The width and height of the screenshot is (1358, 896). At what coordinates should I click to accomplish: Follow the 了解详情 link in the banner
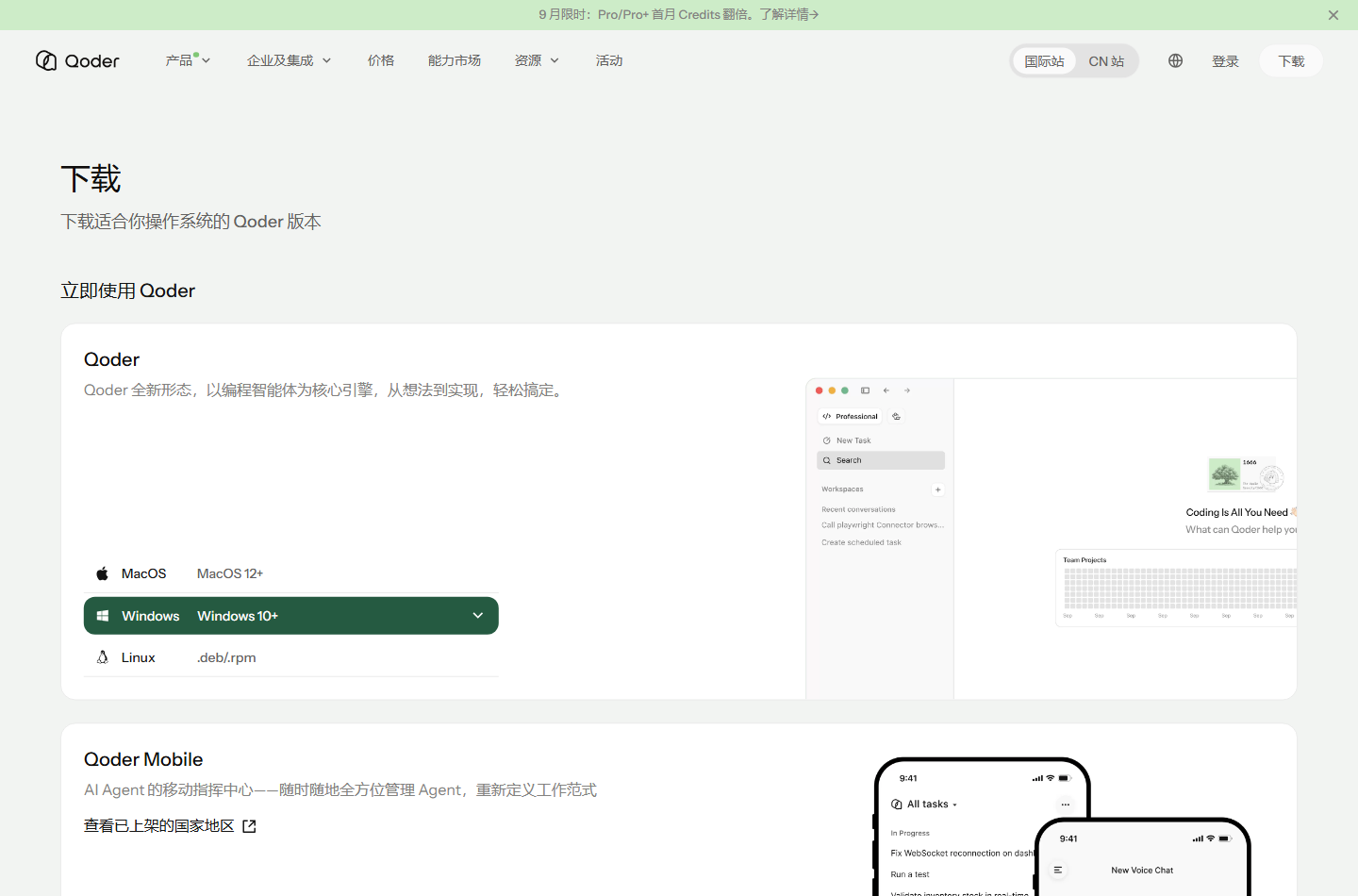click(x=789, y=15)
